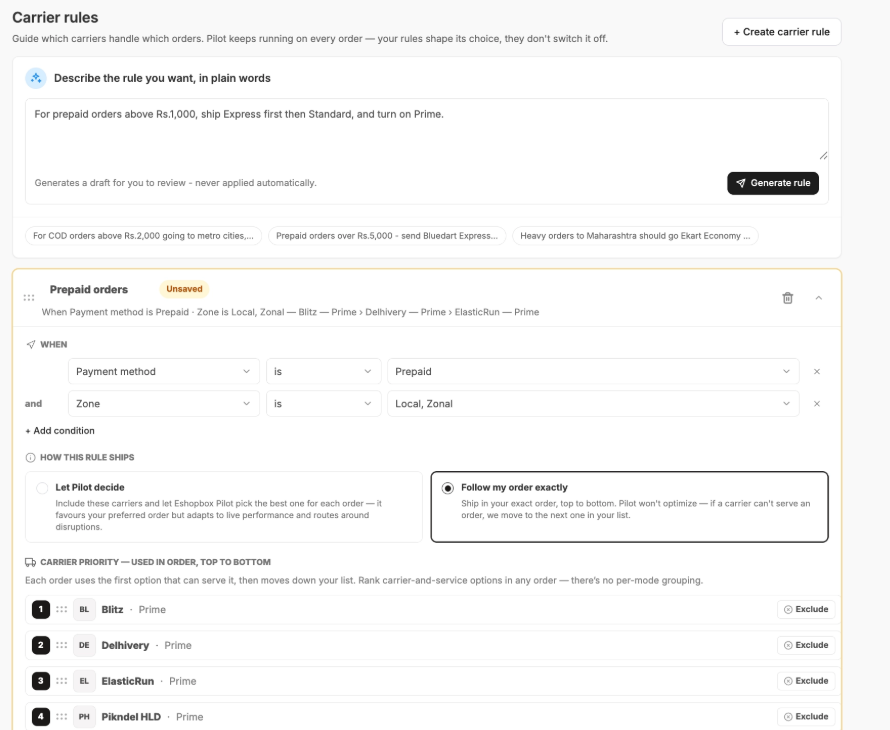Click the drag handle on Blitz row
890x730 pixels.
pyautogui.click(x=62, y=610)
